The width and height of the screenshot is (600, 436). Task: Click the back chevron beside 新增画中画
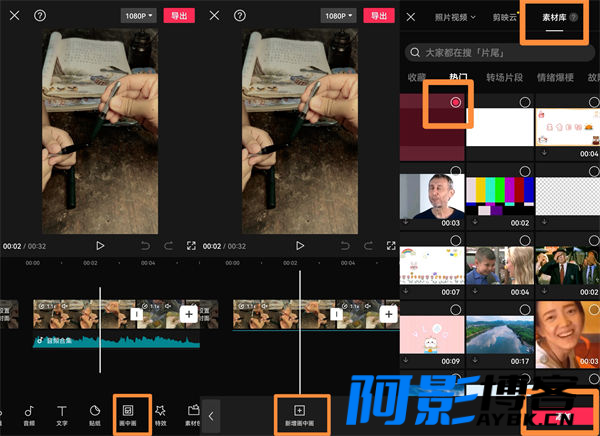point(211,415)
